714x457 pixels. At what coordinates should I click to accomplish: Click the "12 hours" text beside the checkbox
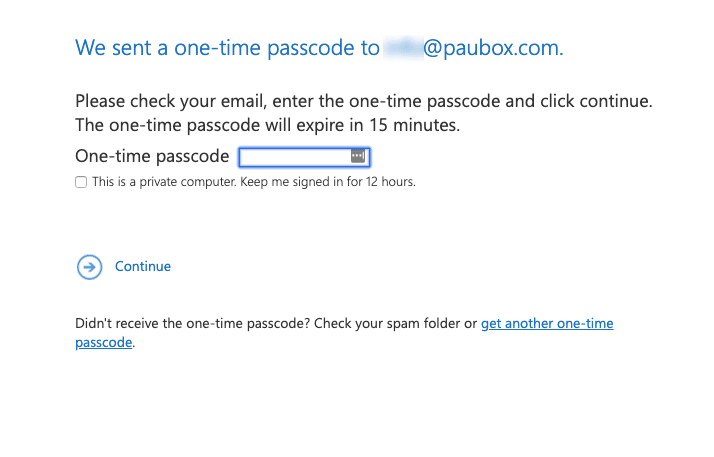391,182
